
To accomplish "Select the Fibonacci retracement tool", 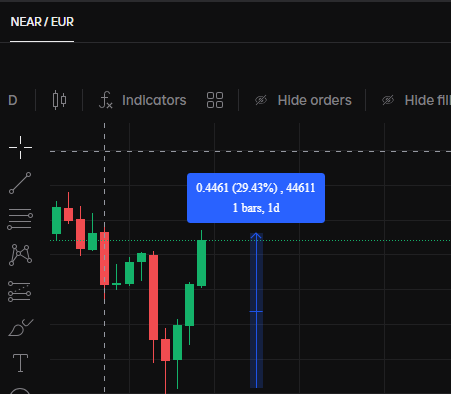I will [20, 219].
